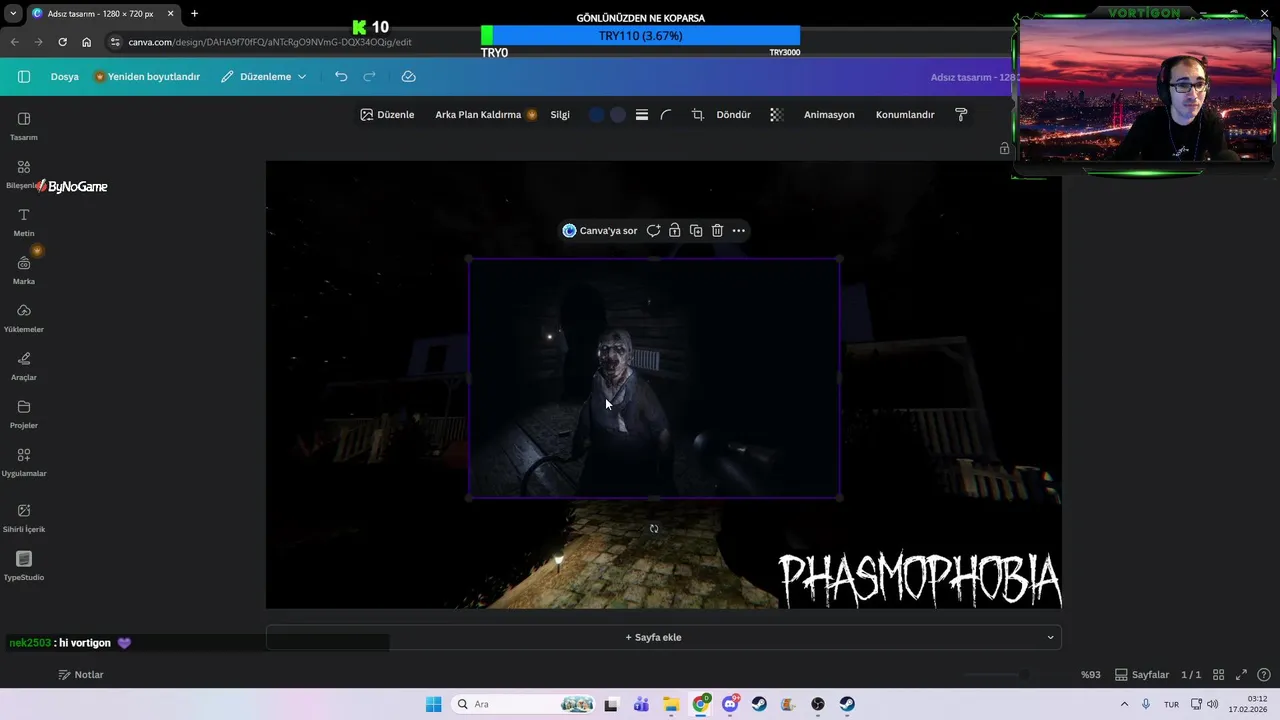Click the Düzenle image edit button
The height and width of the screenshot is (720, 1280).
(387, 115)
